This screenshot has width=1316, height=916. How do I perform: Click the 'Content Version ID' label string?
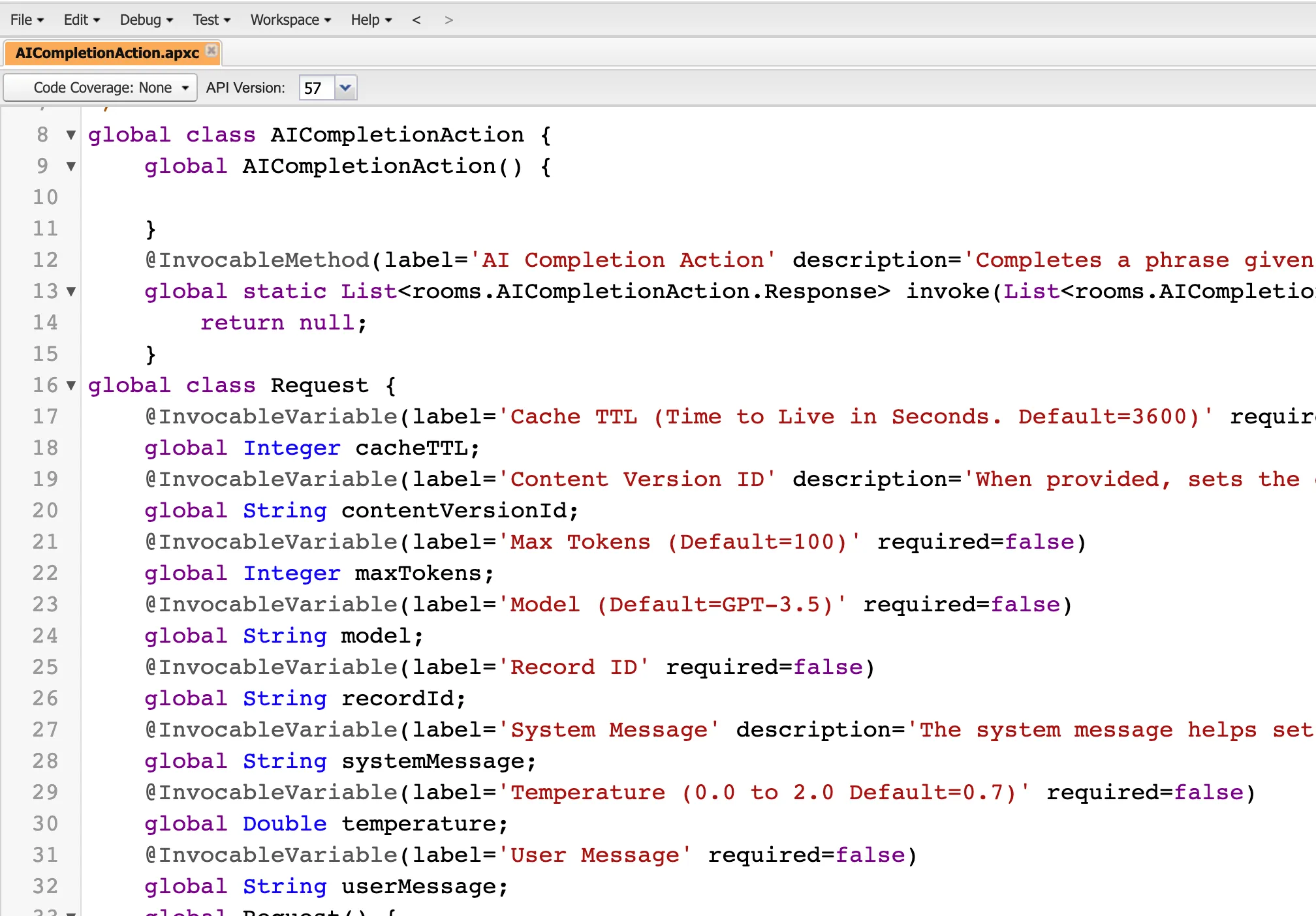tap(637, 480)
